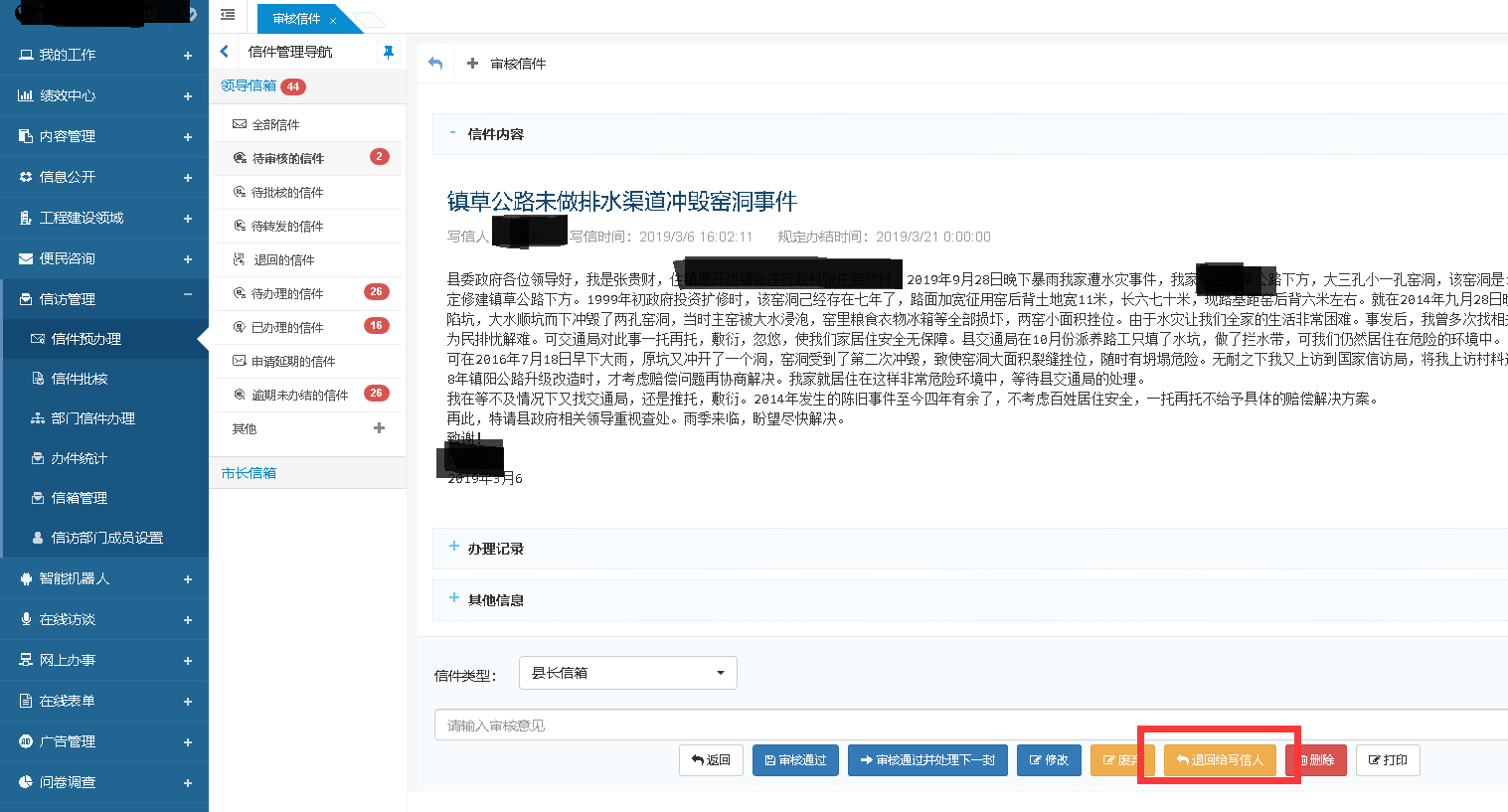The image size is (1508, 812).
Task: Click the sidebar collapse hamburger icon
Action: pyautogui.click(x=228, y=15)
